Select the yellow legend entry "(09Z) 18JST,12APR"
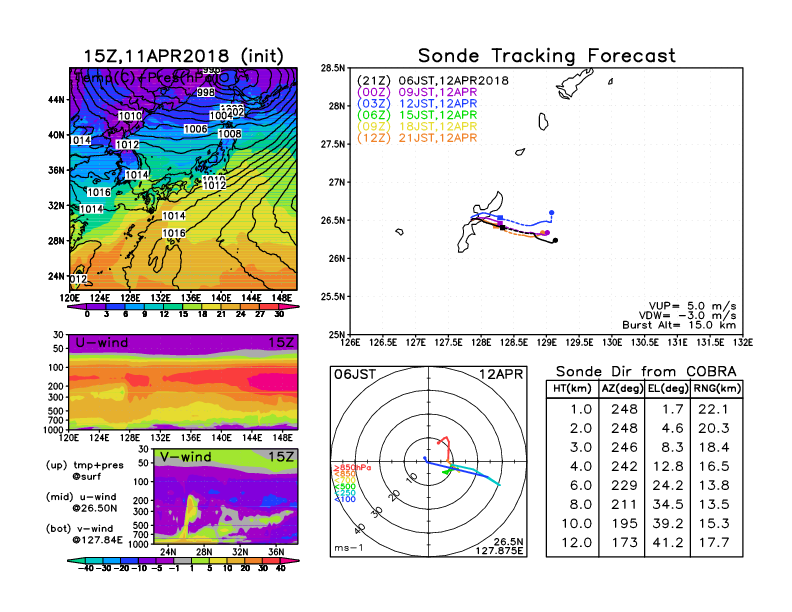792x612 pixels. 417,127
